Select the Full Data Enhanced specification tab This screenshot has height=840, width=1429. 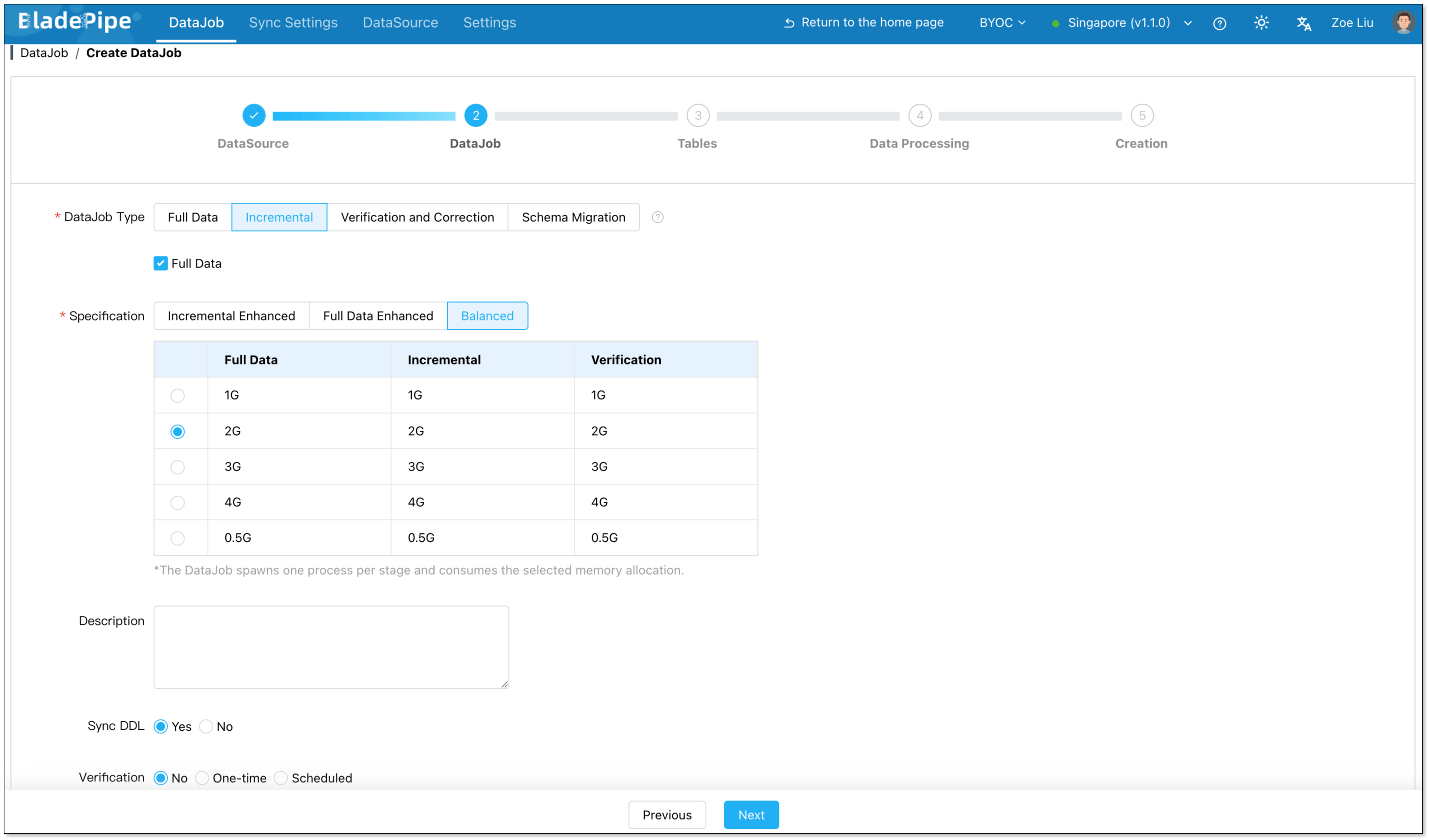click(377, 316)
